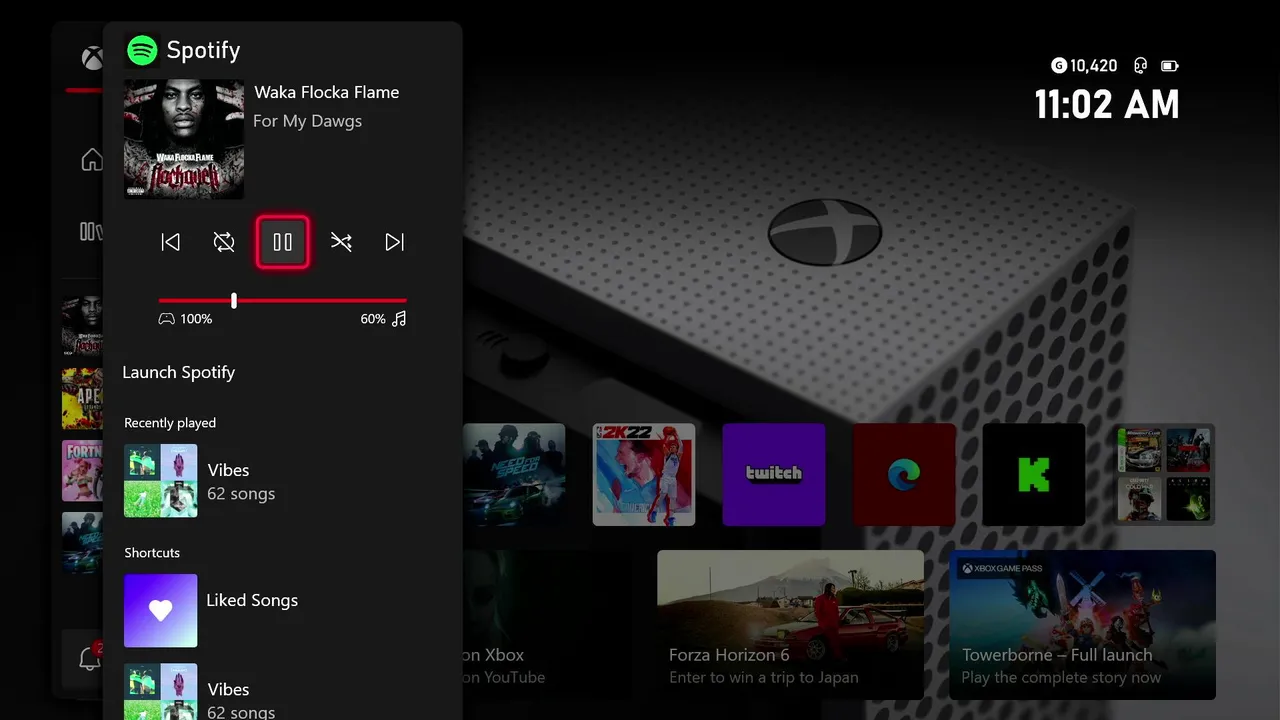Click the 11:02 AM clock

pyautogui.click(x=1107, y=105)
